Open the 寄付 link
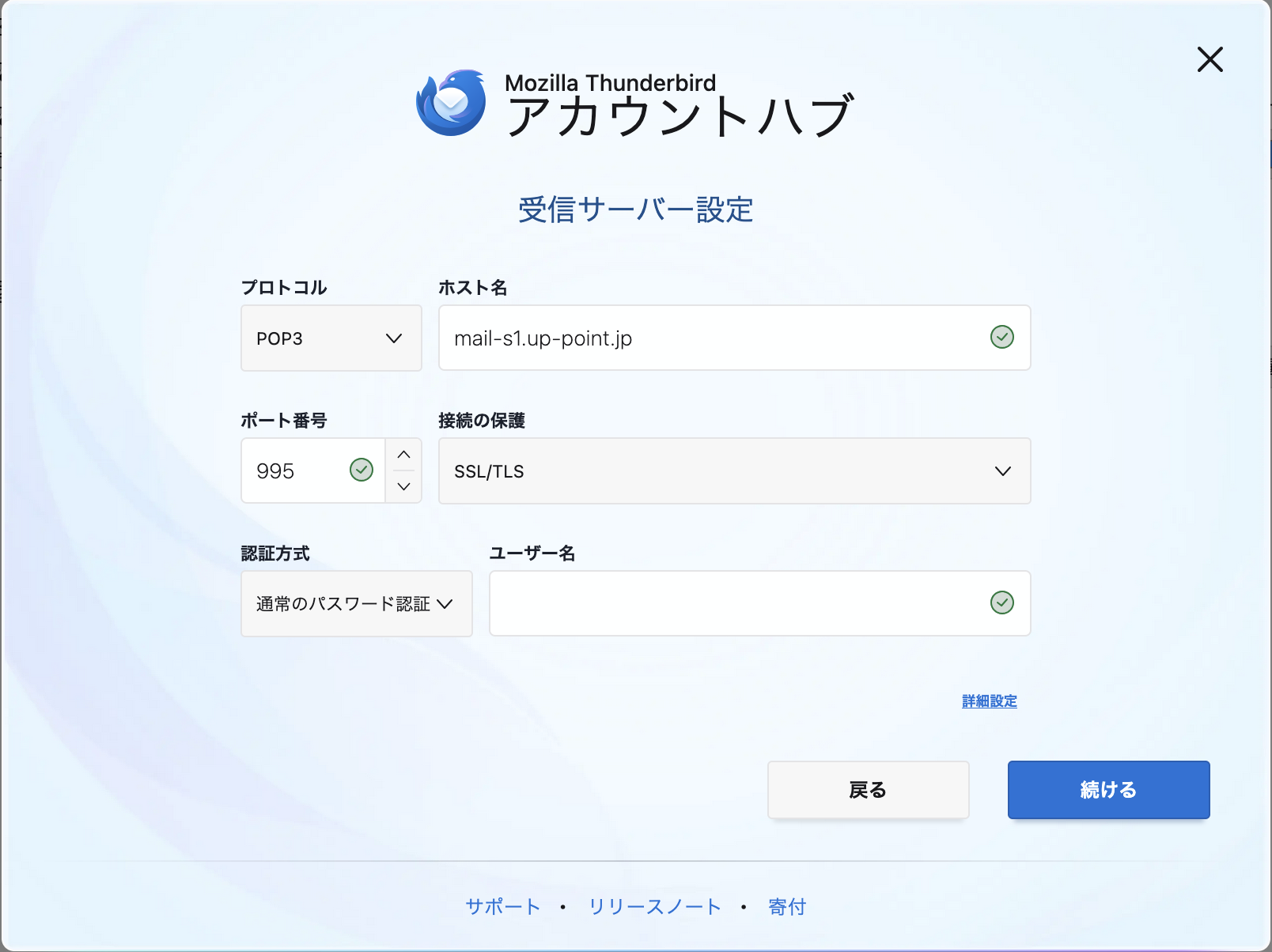 click(x=787, y=907)
